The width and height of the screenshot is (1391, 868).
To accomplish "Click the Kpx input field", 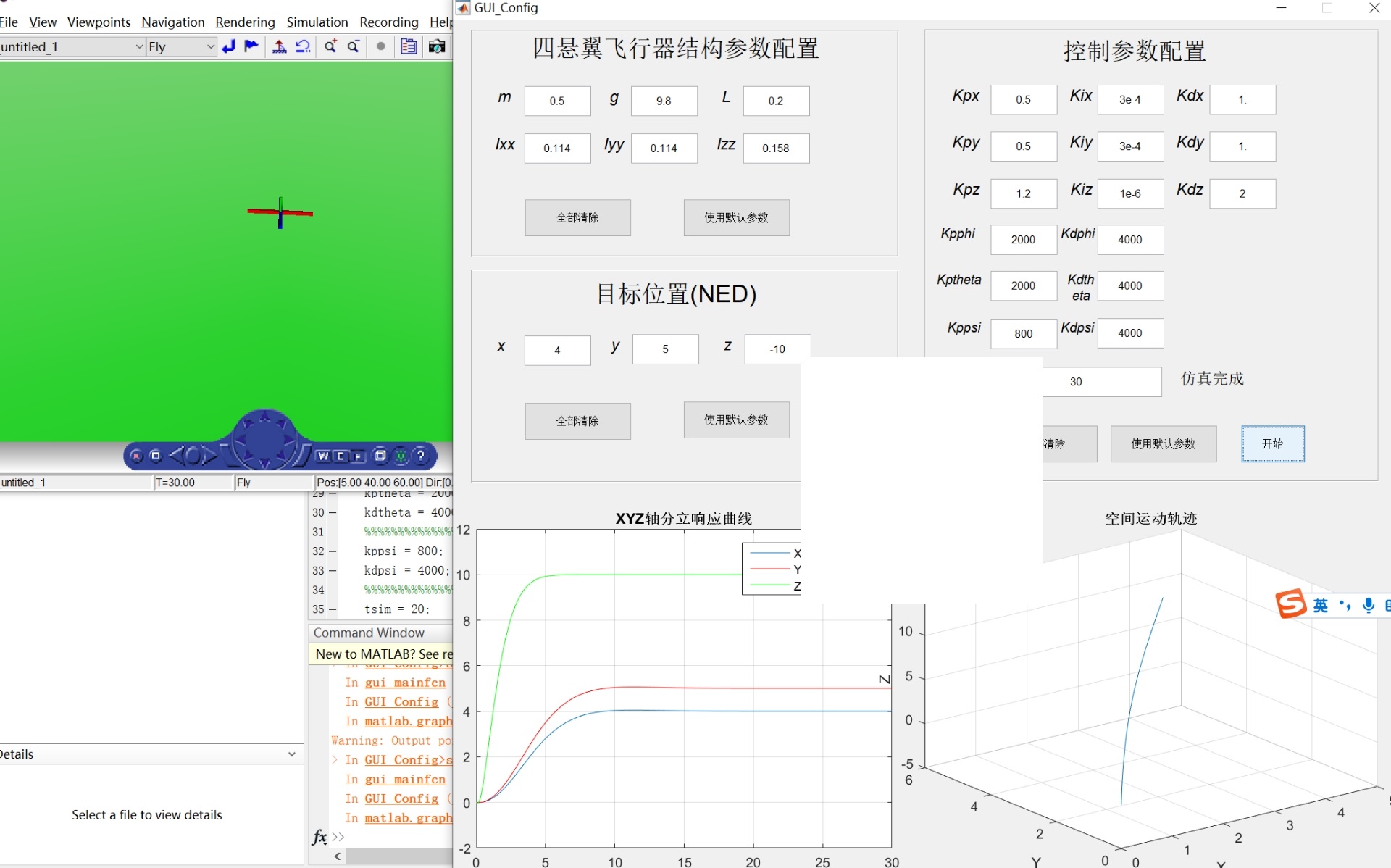I will point(1023,100).
